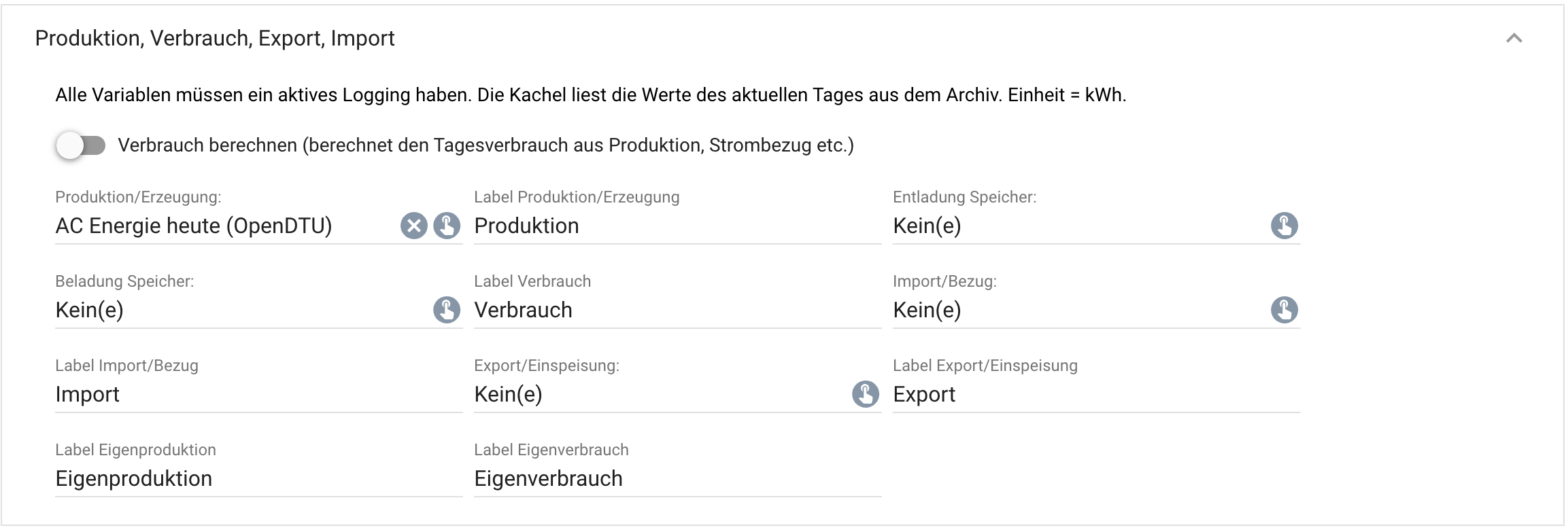
Task: Click the Label Eigenproduktion text field
Action: coord(258,479)
